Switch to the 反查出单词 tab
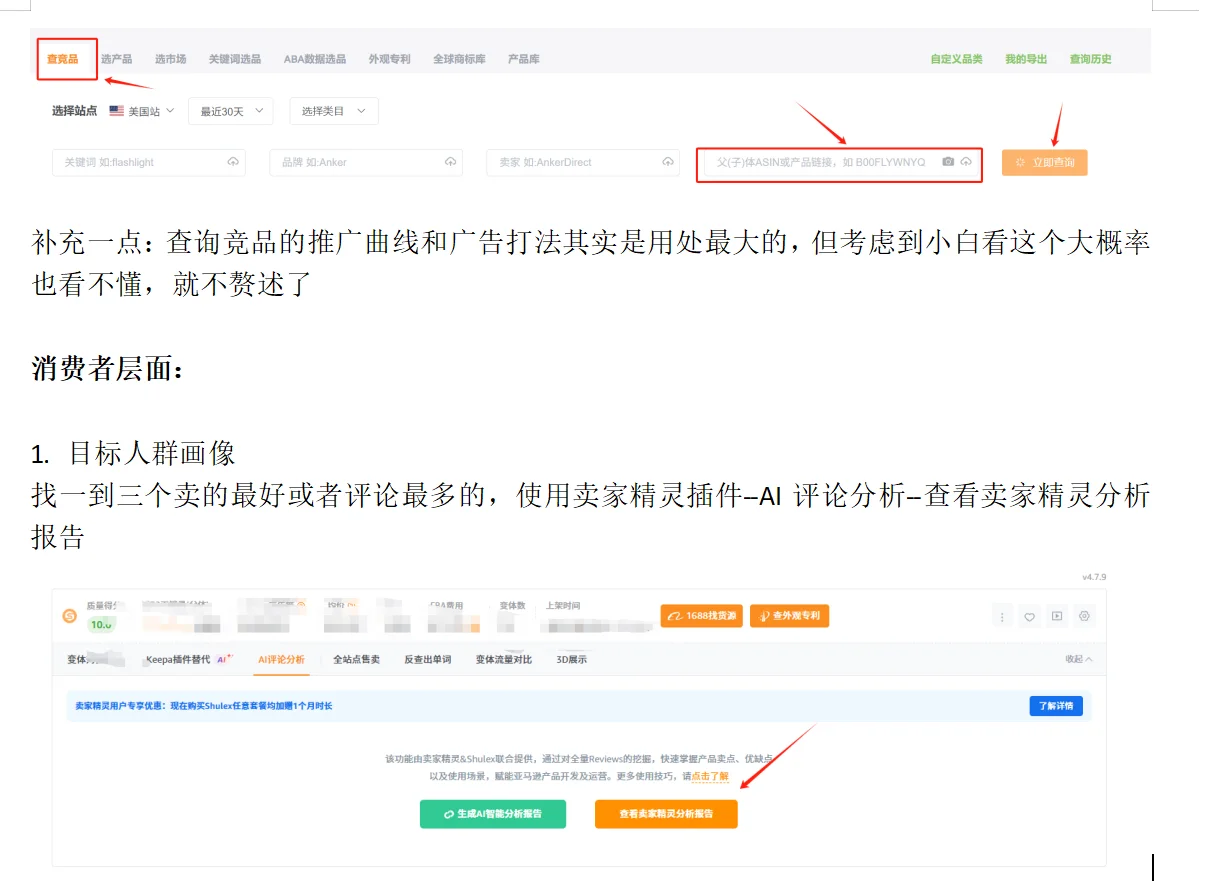1230x881 pixels. click(426, 659)
